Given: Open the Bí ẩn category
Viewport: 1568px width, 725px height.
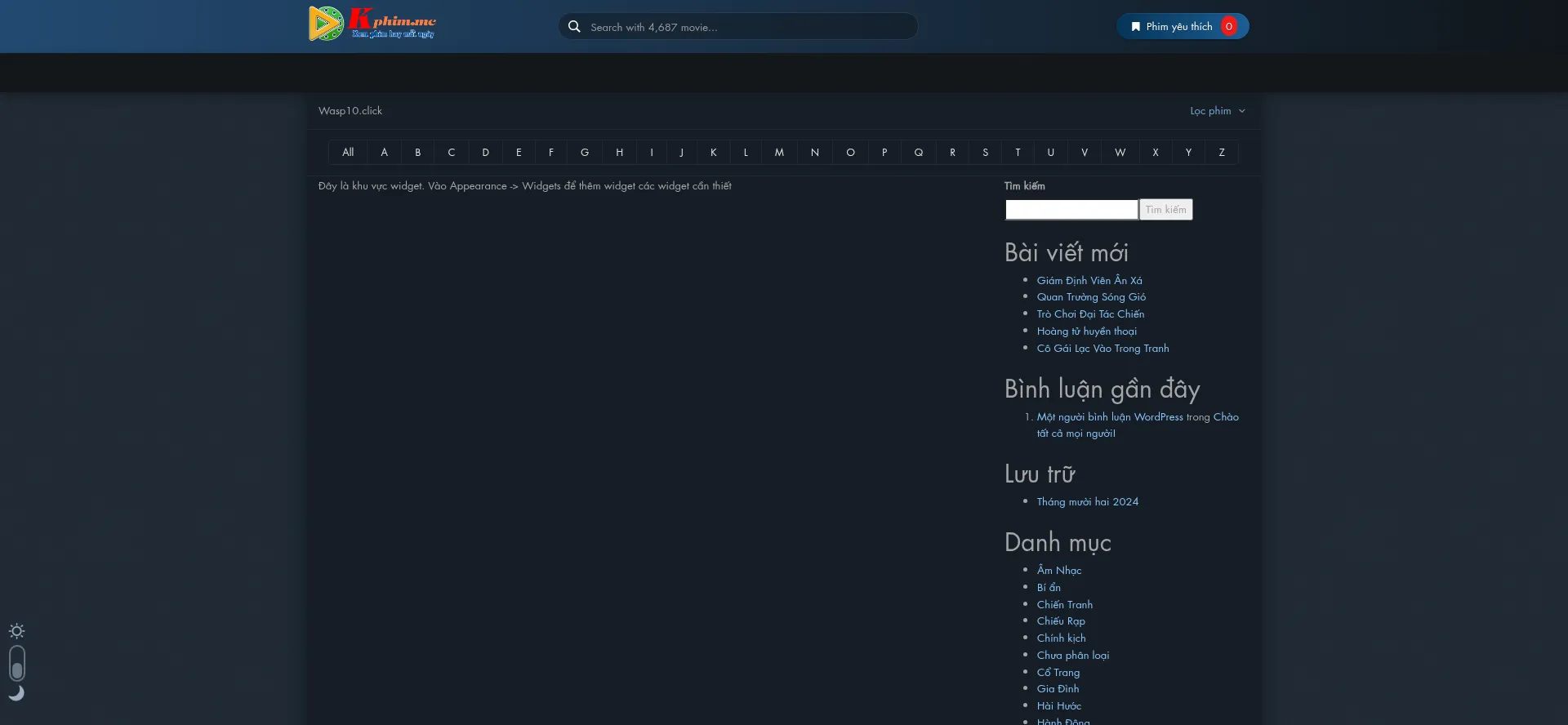Looking at the screenshot, I should 1049,588.
